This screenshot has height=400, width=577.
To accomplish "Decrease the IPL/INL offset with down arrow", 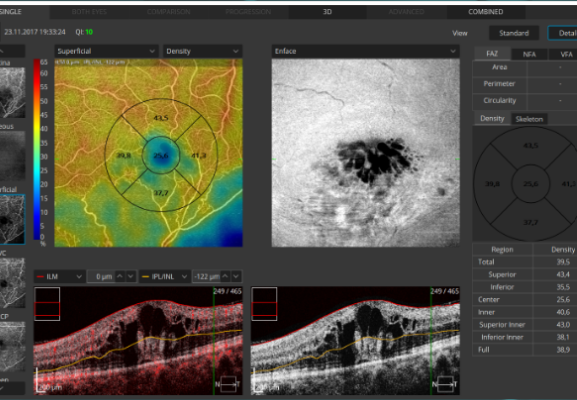I will [236, 276].
